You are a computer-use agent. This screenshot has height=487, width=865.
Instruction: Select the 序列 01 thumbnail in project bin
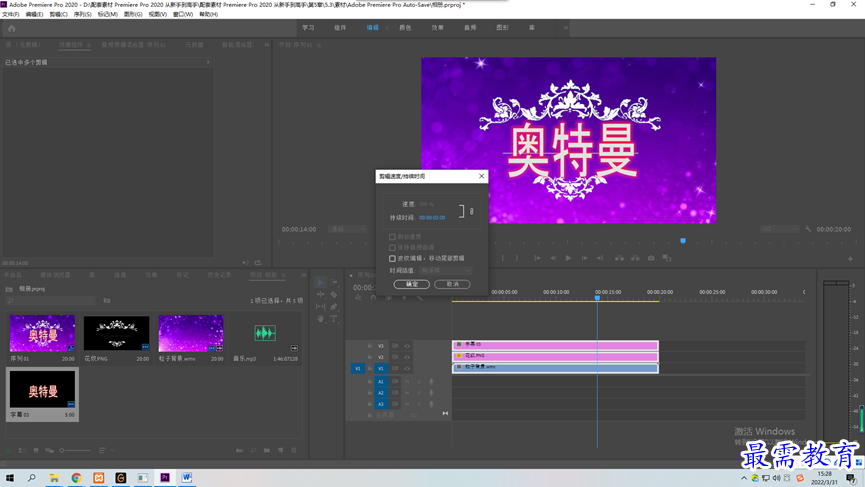tap(42, 334)
